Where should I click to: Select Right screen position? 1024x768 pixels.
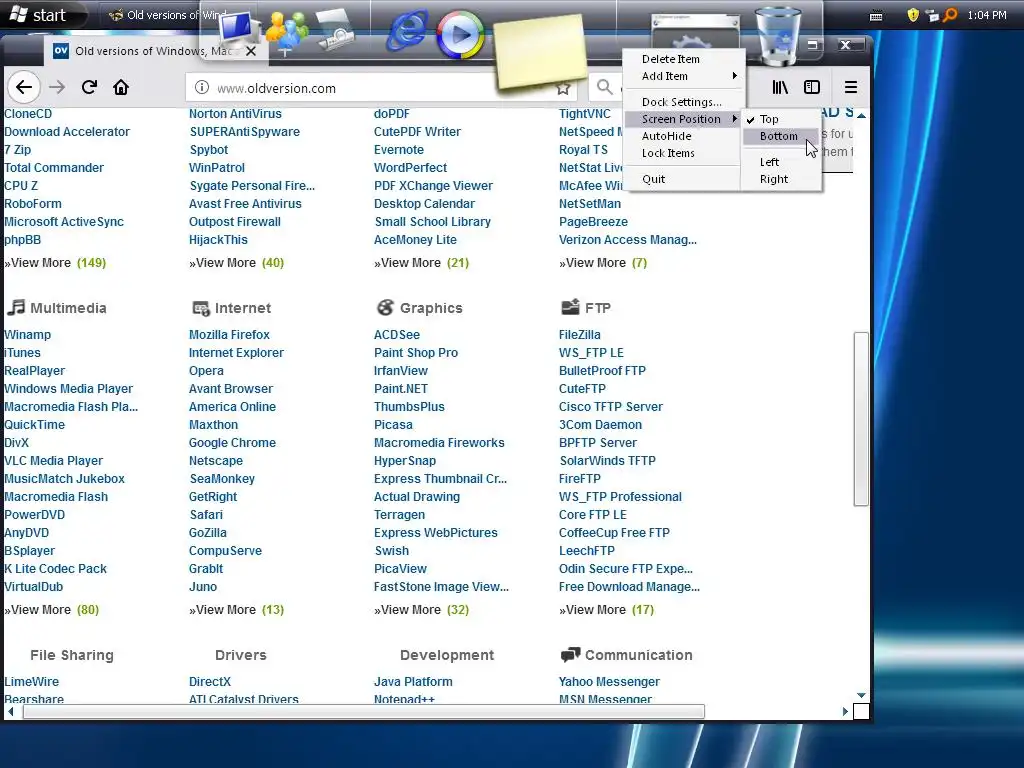point(773,179)
